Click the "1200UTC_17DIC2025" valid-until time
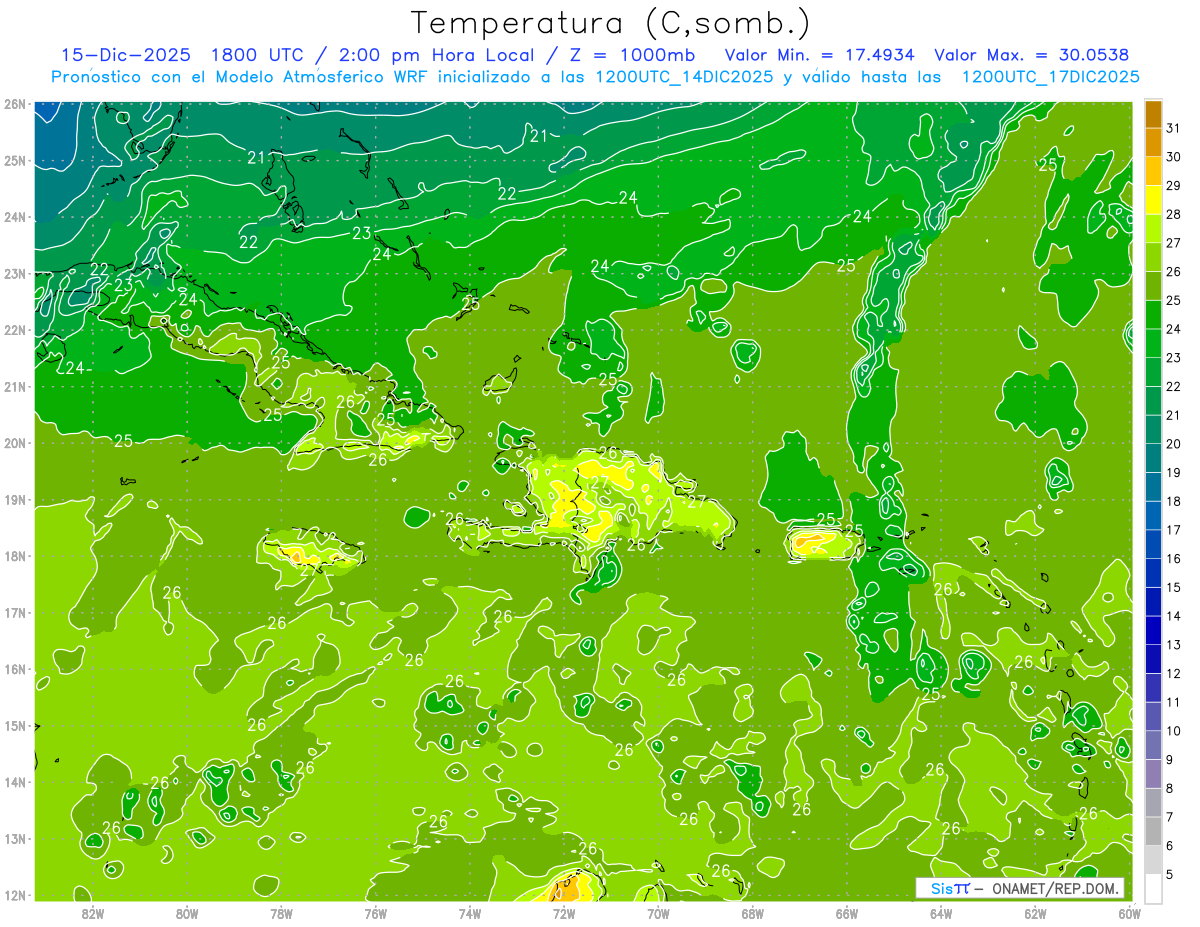The image size is (1200, 927). pyautogui.click(x=1050, y=76)
